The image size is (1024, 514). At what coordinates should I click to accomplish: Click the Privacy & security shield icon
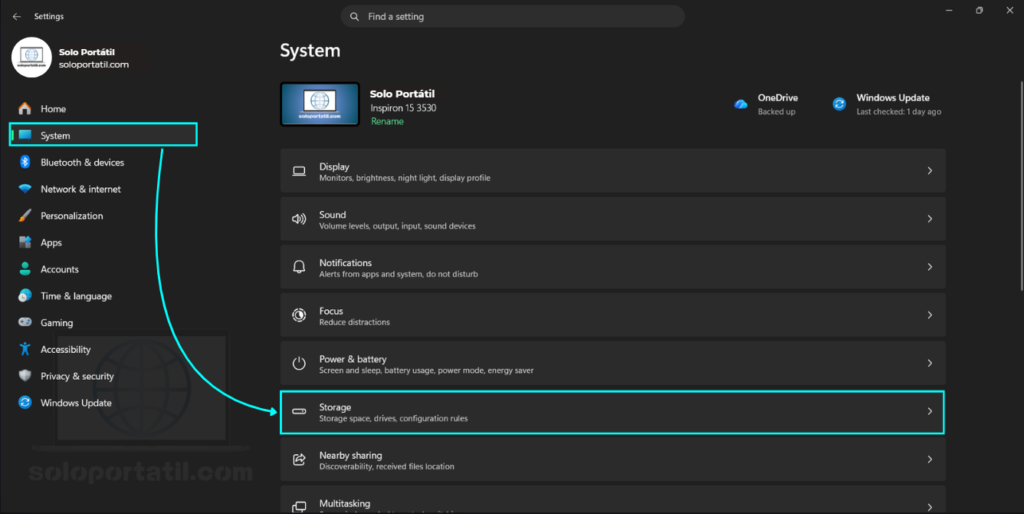click(25, 376)
